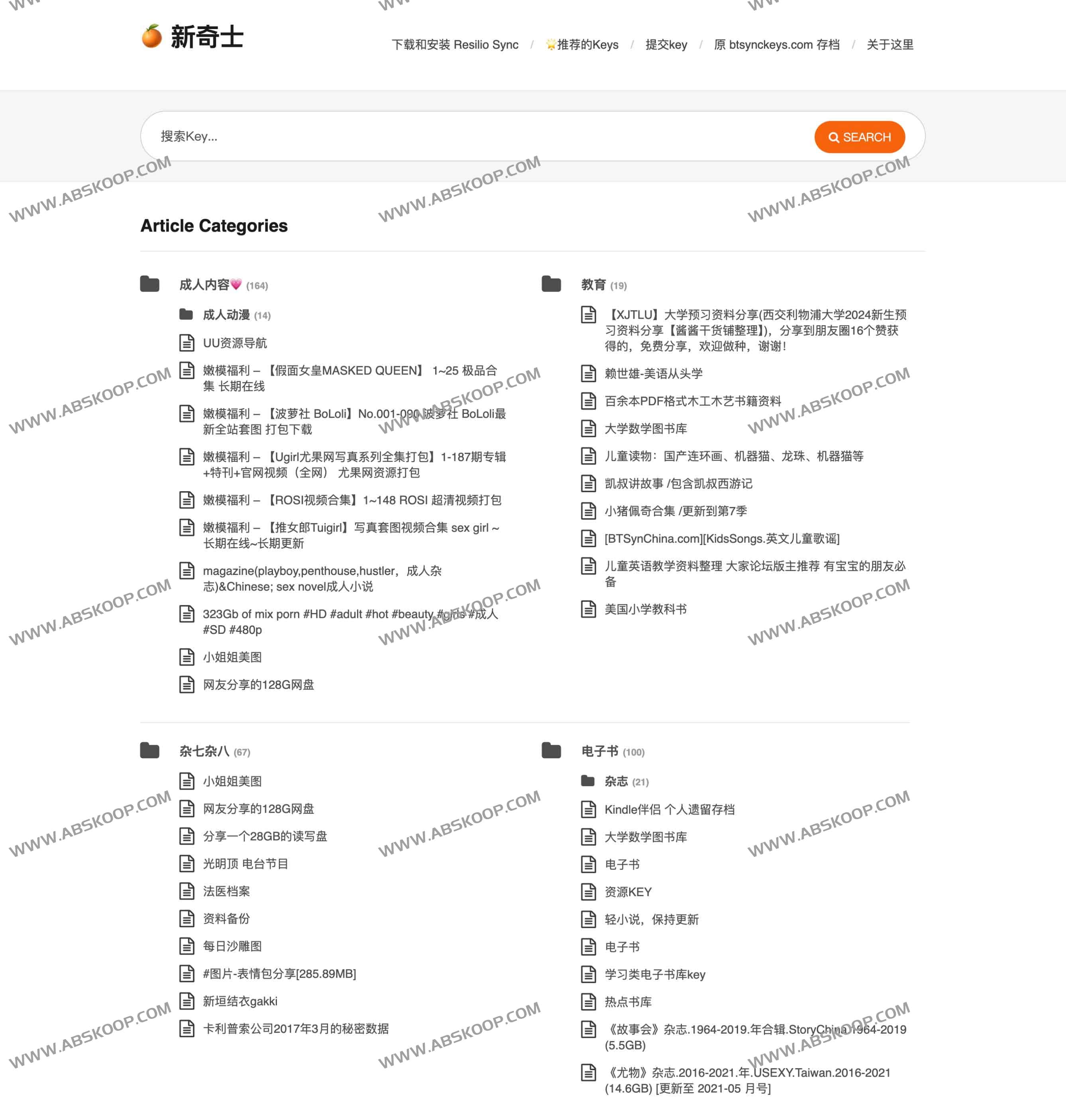Click the 成人动漫 subfolder icon
This screenshot has width=1066, height=1120.
188,314
